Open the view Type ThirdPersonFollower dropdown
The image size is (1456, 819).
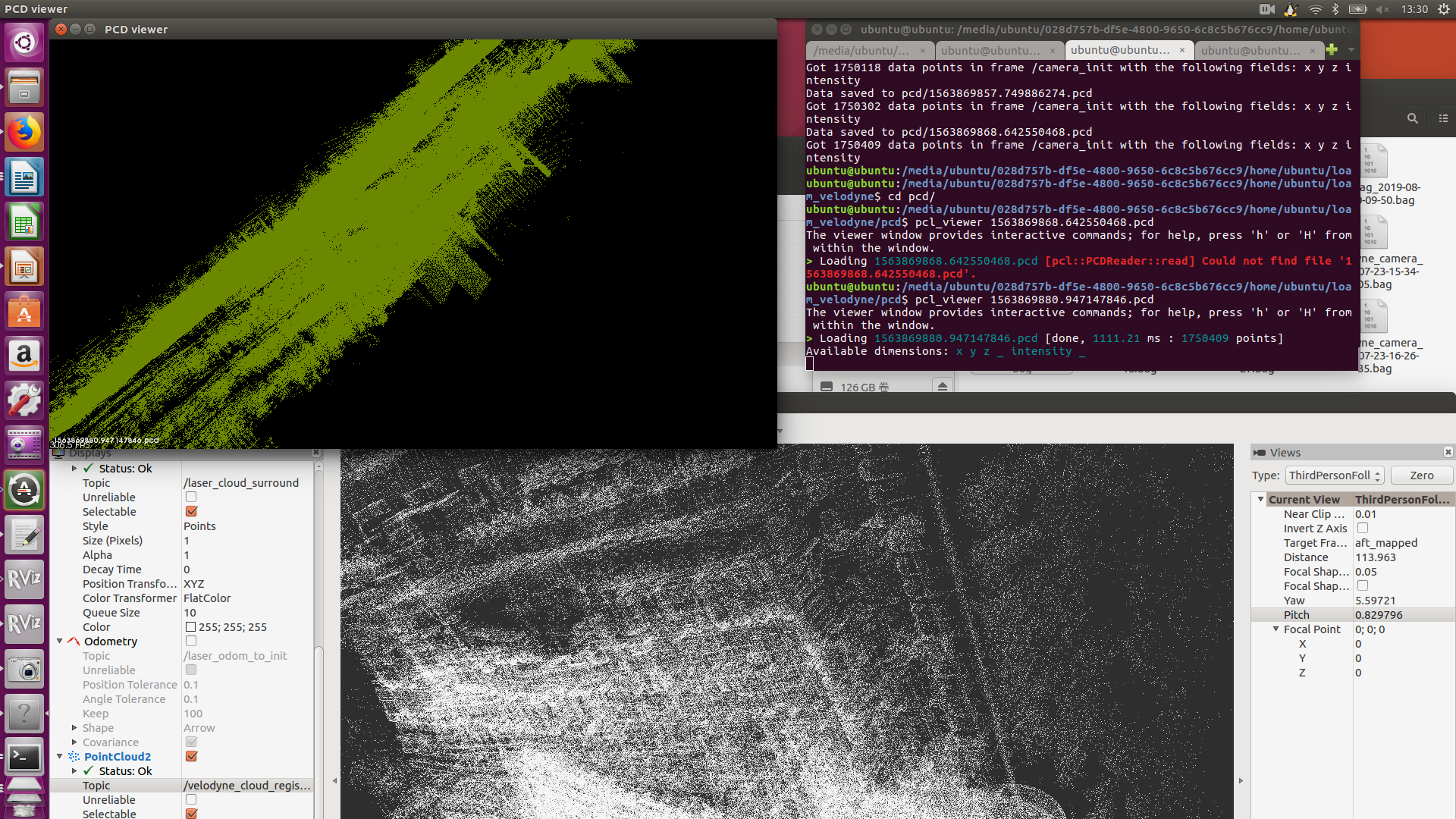click(1335, 475)
